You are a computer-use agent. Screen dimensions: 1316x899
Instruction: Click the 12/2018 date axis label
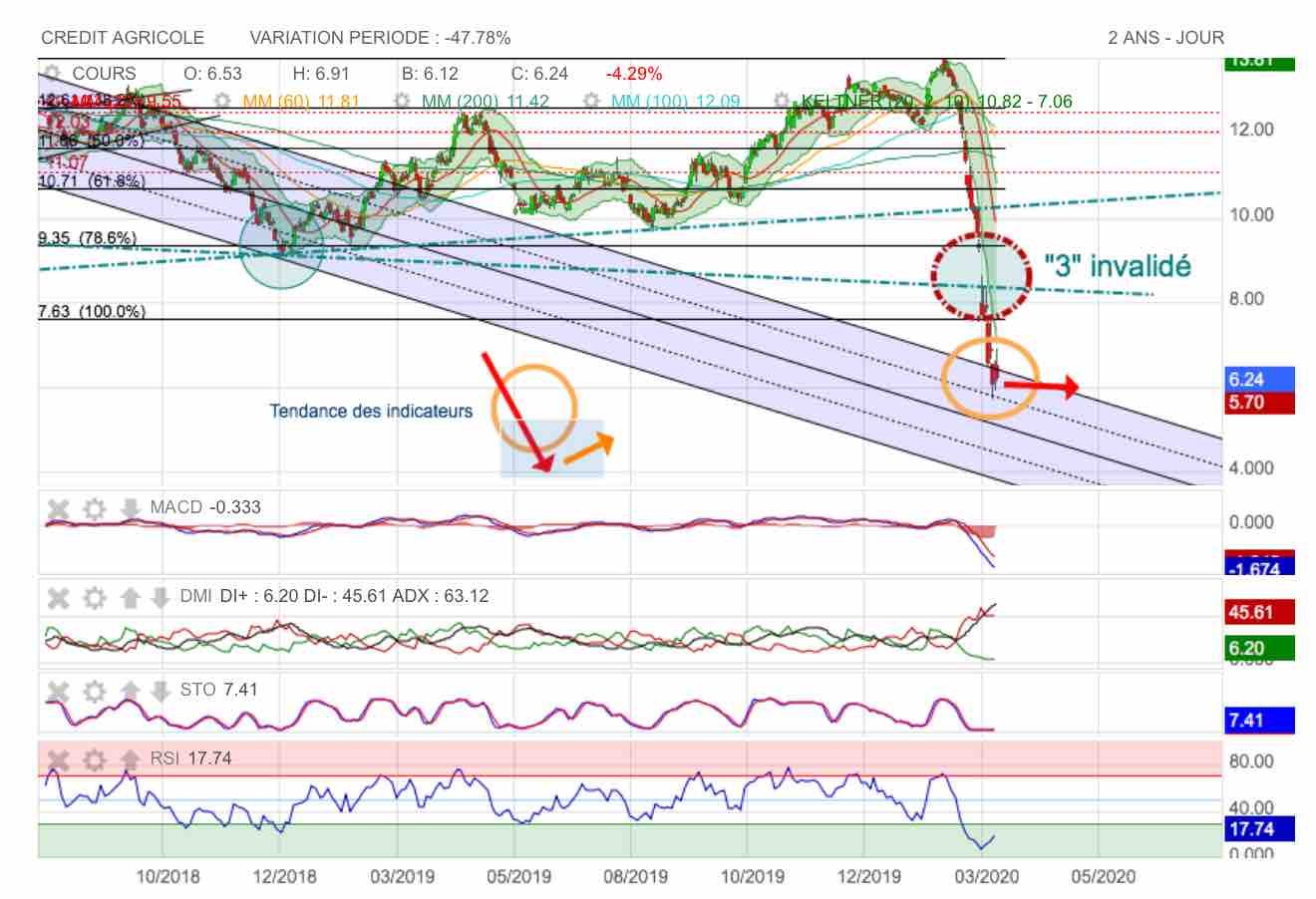click(284, 876)
